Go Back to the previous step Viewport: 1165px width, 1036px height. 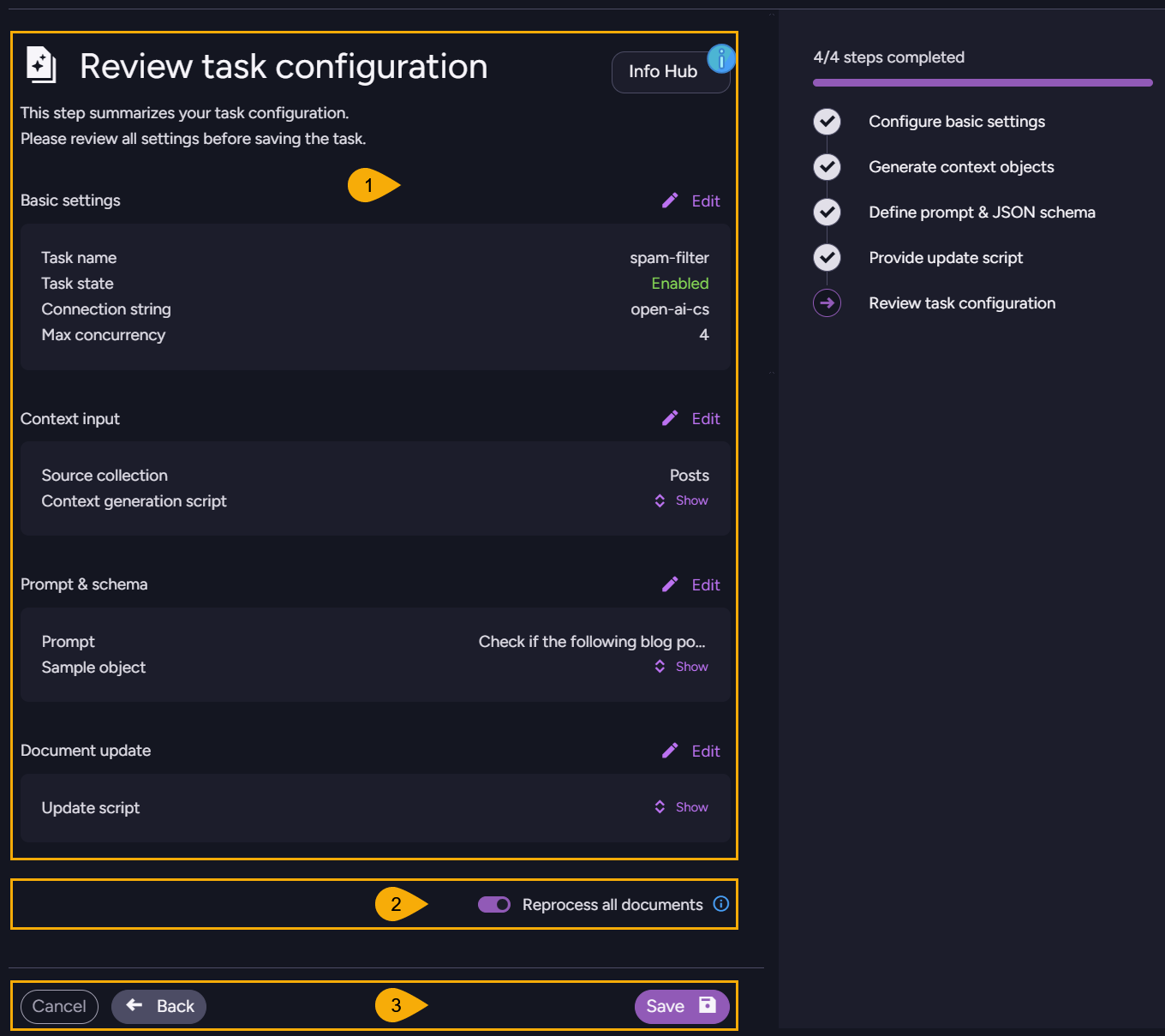click(158, 1006)
